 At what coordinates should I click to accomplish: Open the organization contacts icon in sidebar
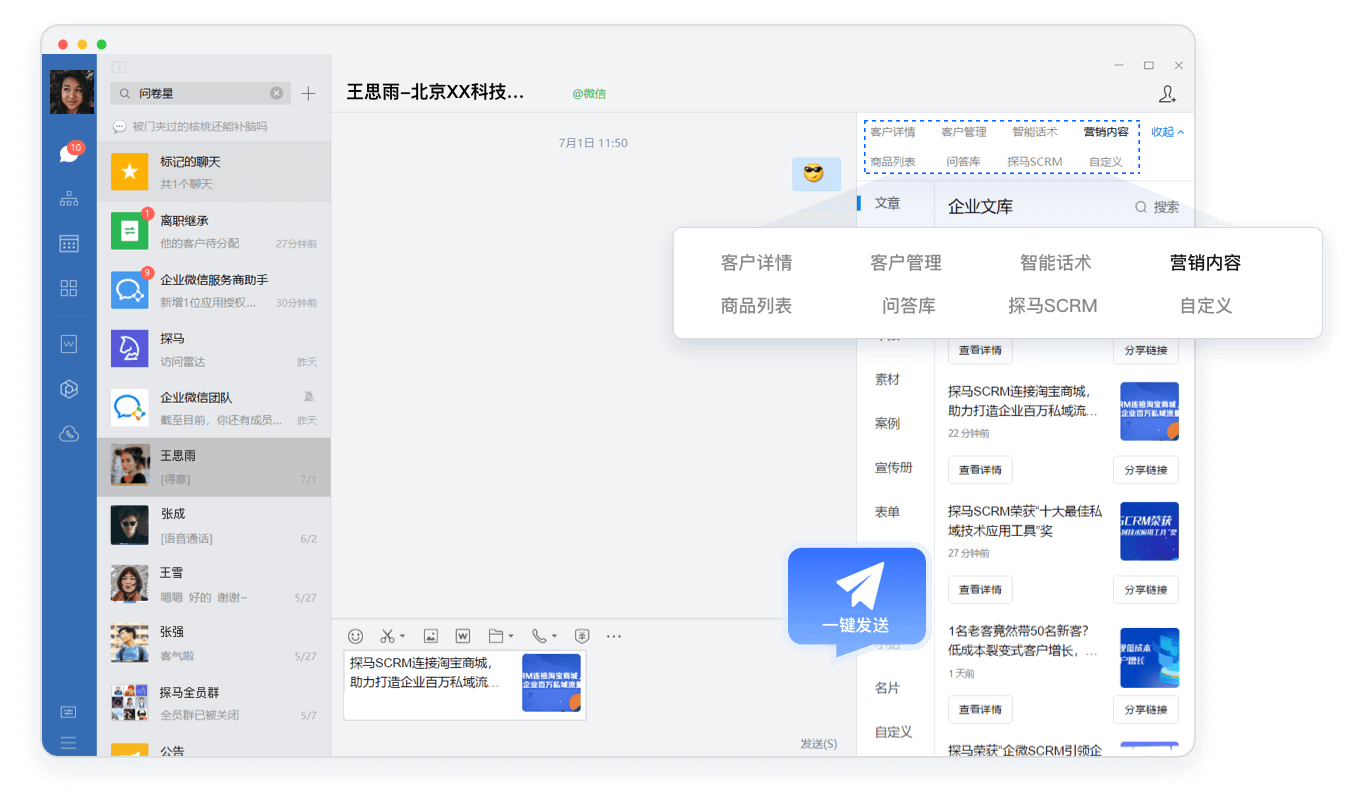point(69,198)
